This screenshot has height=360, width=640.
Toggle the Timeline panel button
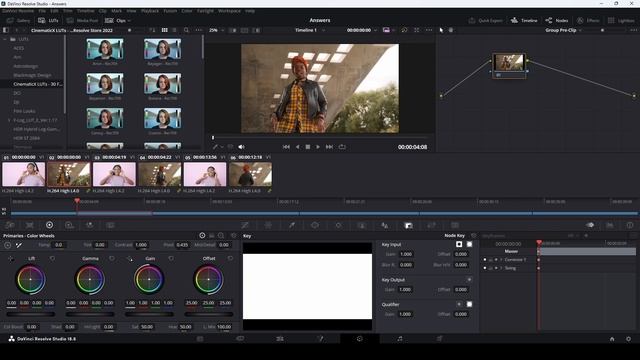tap(524, 20)
